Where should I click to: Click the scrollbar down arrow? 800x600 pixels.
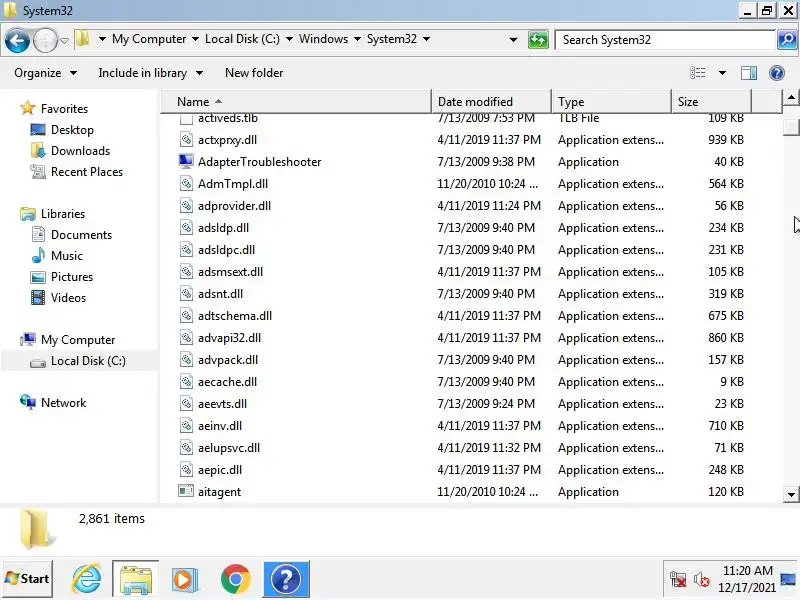pyautogui.click(x=791, y=494)
